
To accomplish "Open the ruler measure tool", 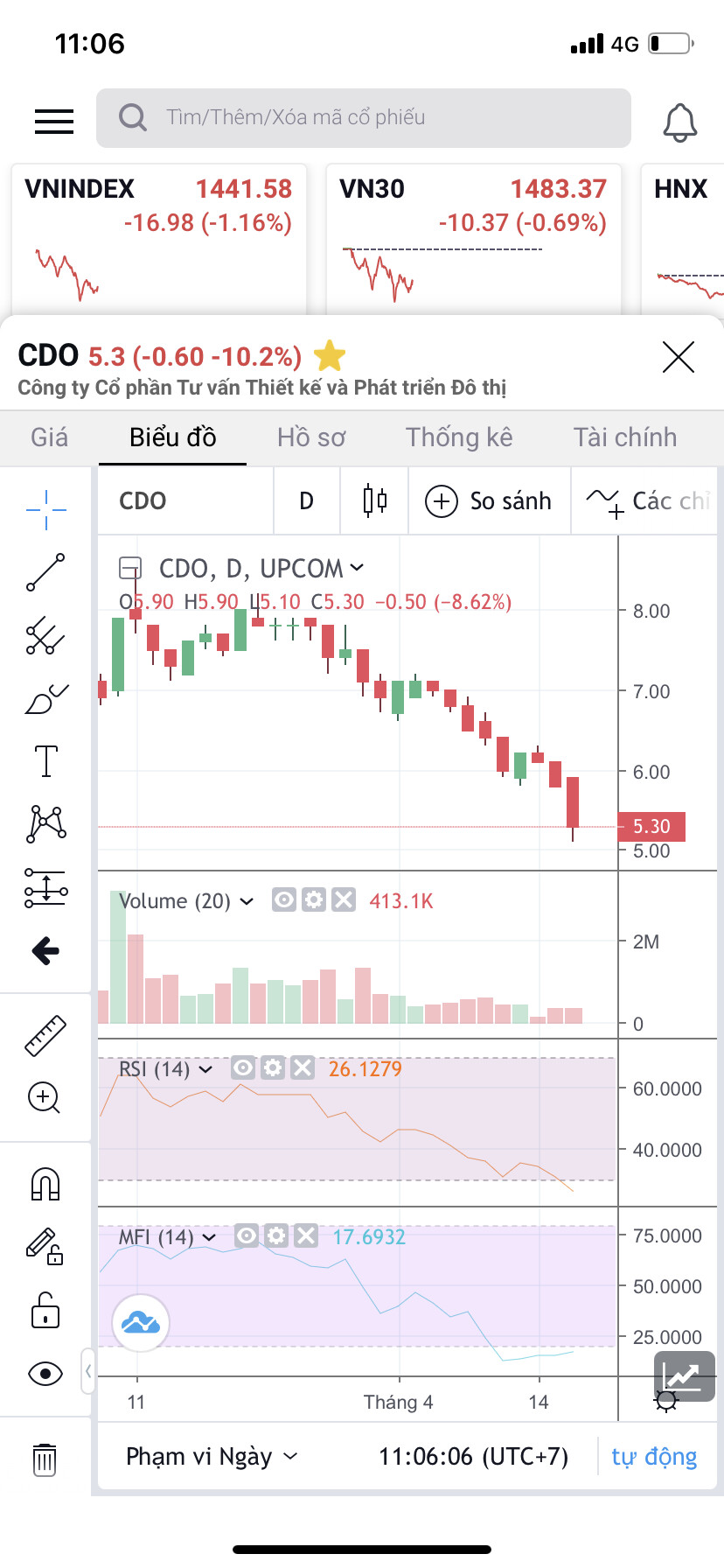I will (x=45, y=1035).
